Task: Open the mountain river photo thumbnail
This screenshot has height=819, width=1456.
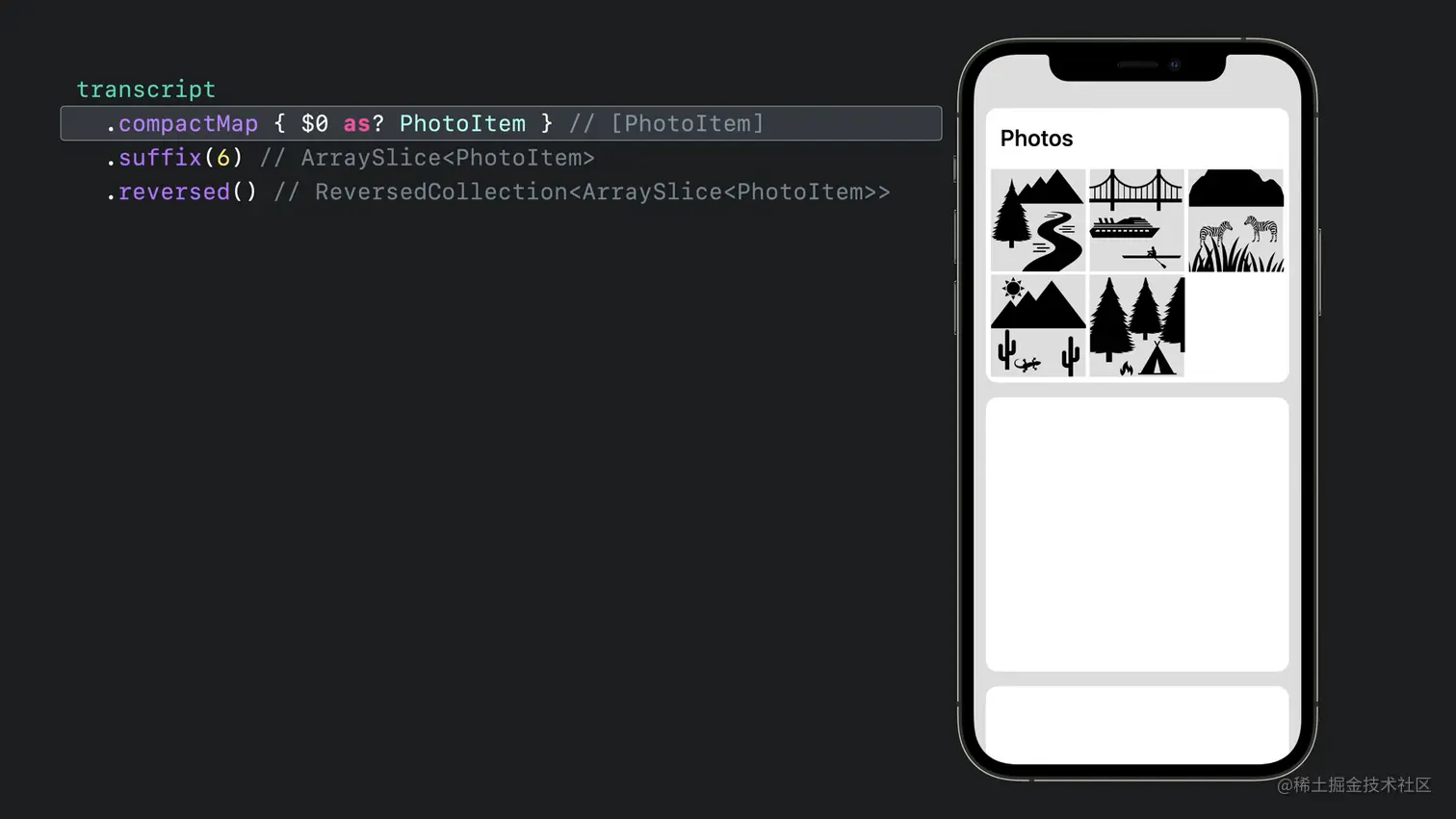Action: (x=1038, y=220)
